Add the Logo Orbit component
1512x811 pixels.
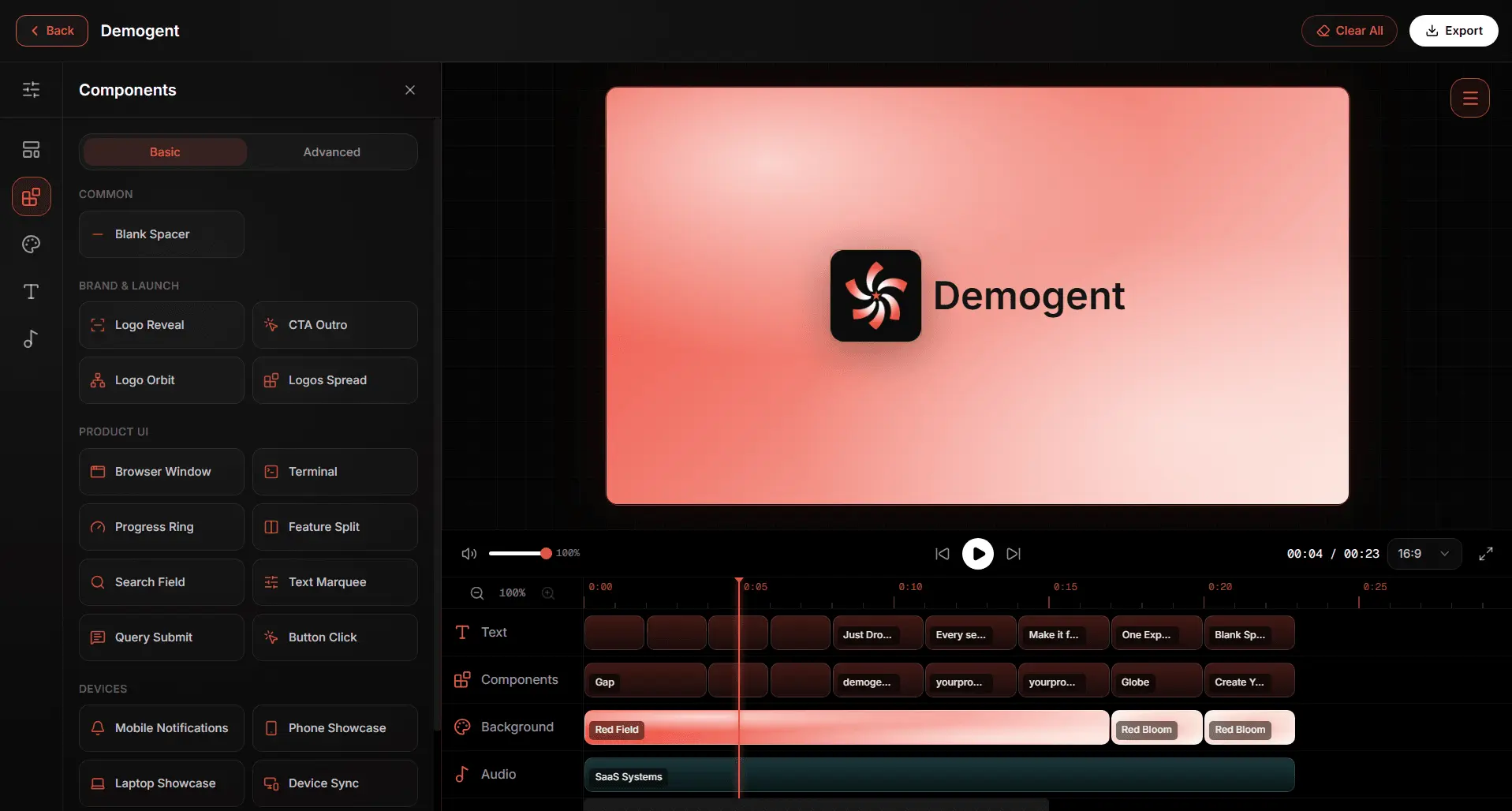click(x=162, y=380)
